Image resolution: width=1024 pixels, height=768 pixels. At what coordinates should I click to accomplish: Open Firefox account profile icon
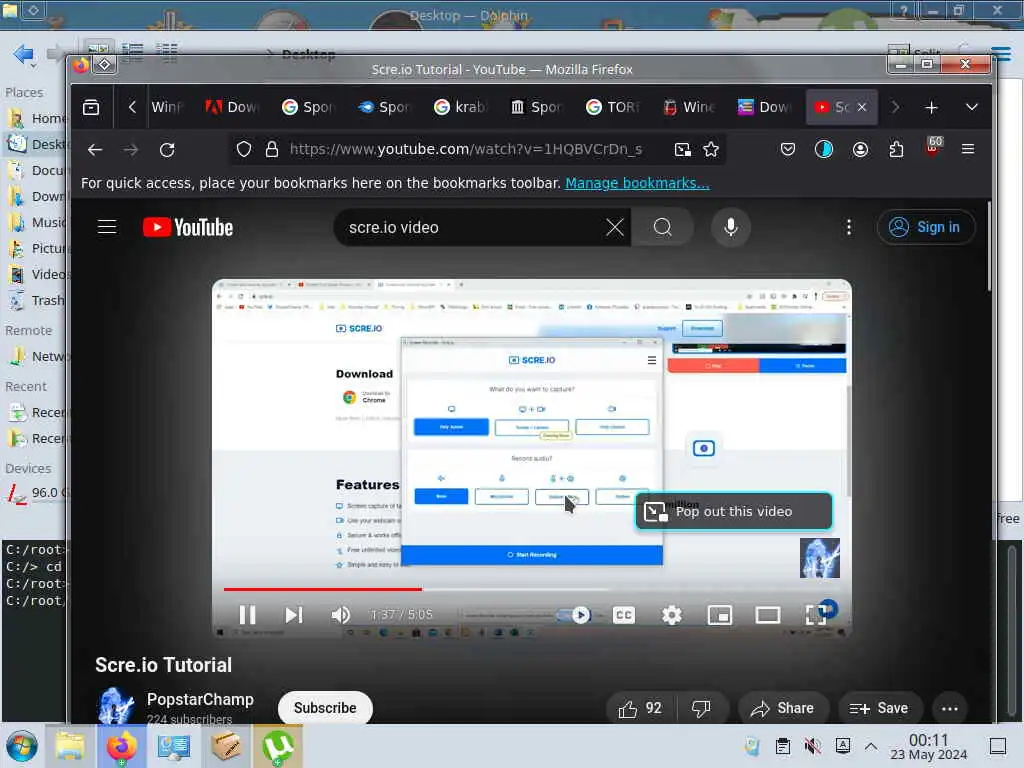click(860, 150)
